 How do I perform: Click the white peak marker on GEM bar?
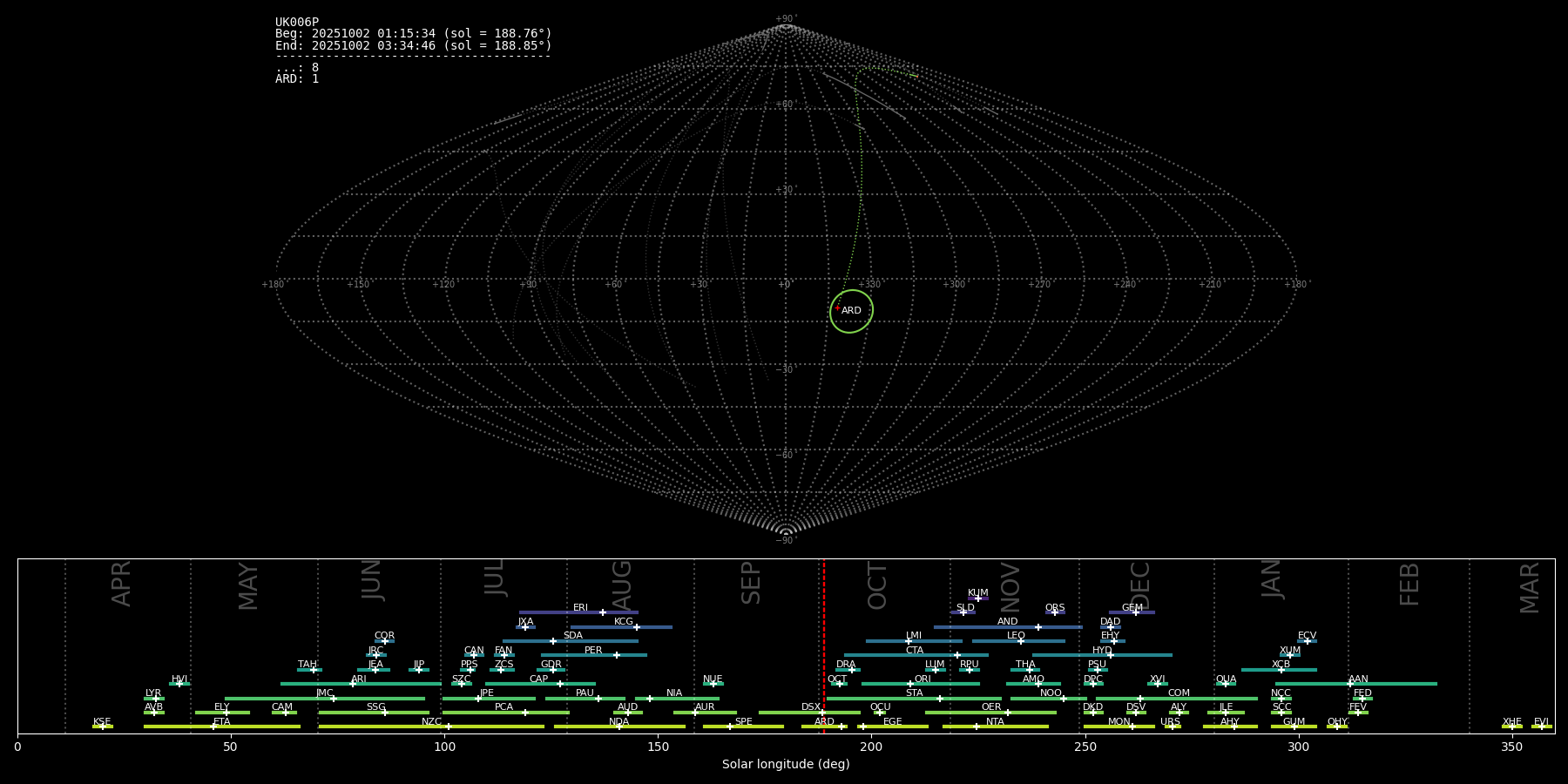click(x=1135, y=612)
